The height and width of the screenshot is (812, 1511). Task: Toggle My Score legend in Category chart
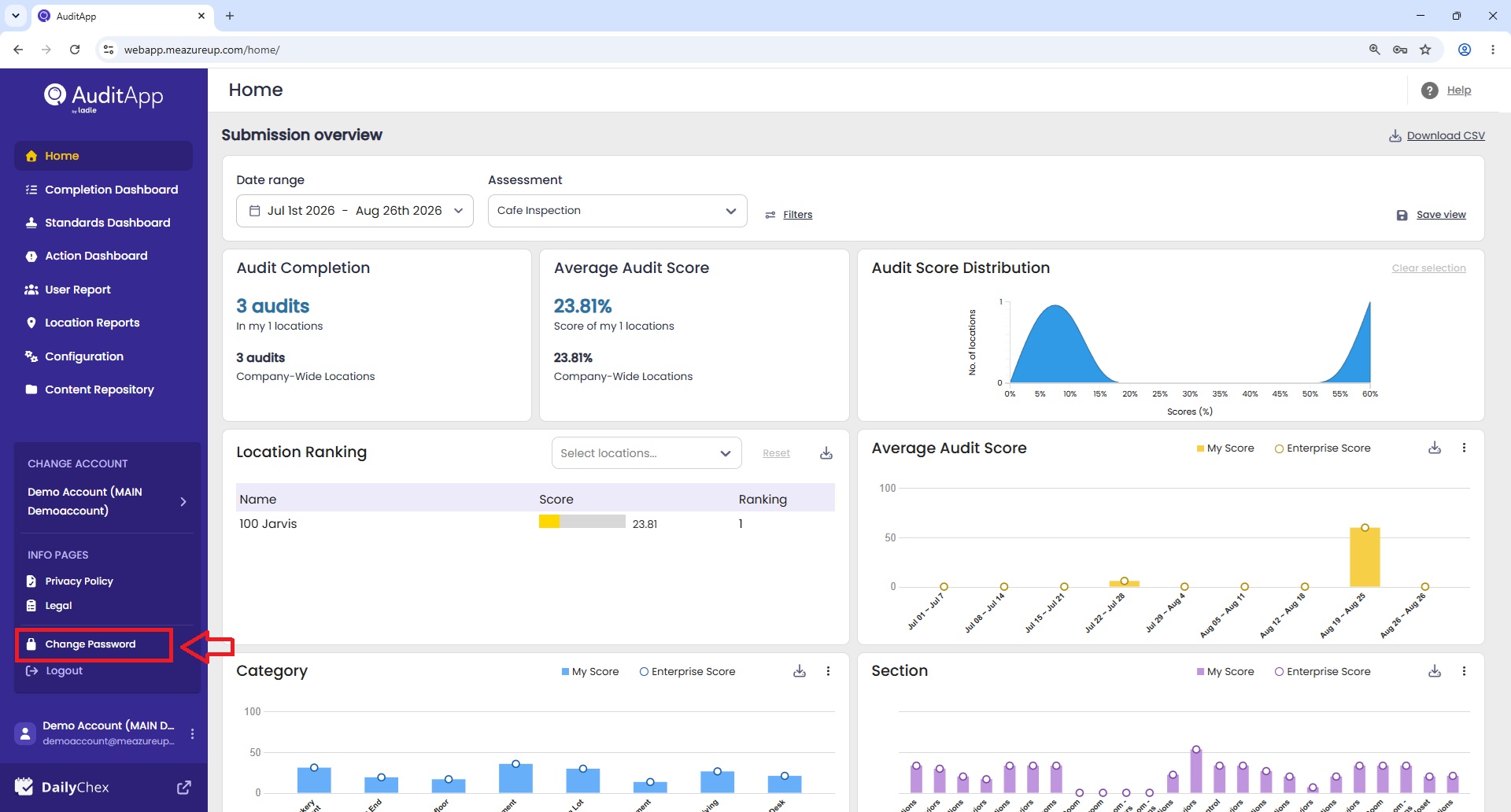pyautogui.click(x=590, y=671)
